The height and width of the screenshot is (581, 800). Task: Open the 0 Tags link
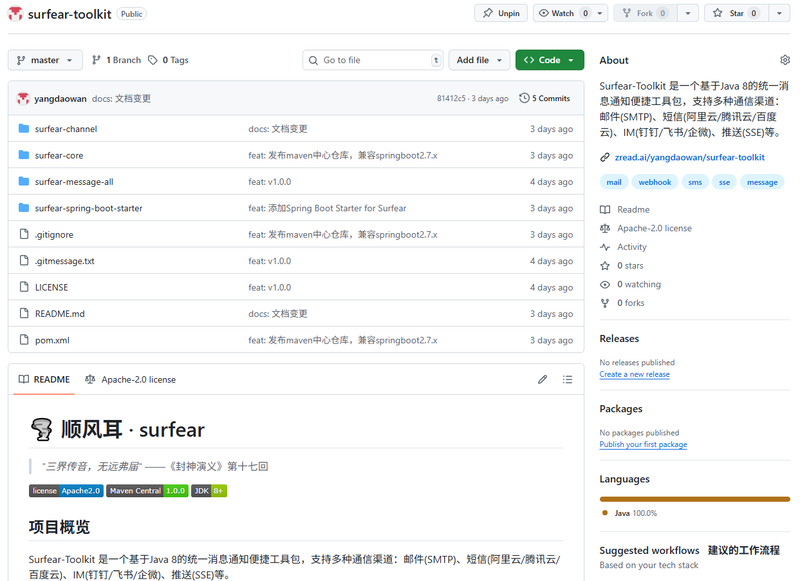pyautogui.click(x=168, y=60)
